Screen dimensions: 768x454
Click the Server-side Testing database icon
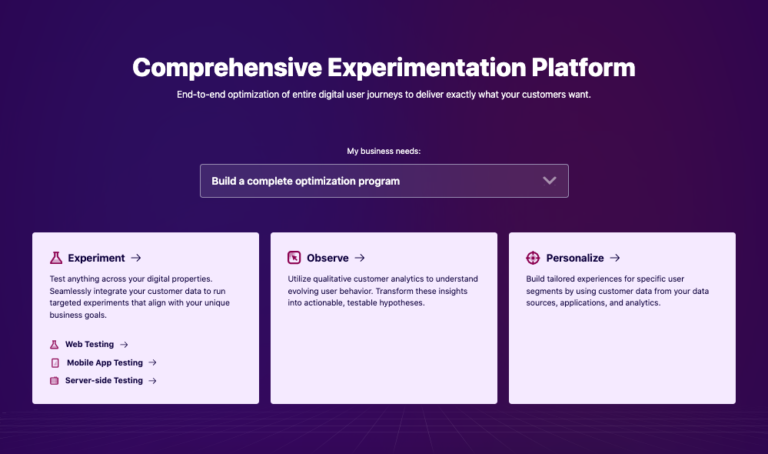55,381
